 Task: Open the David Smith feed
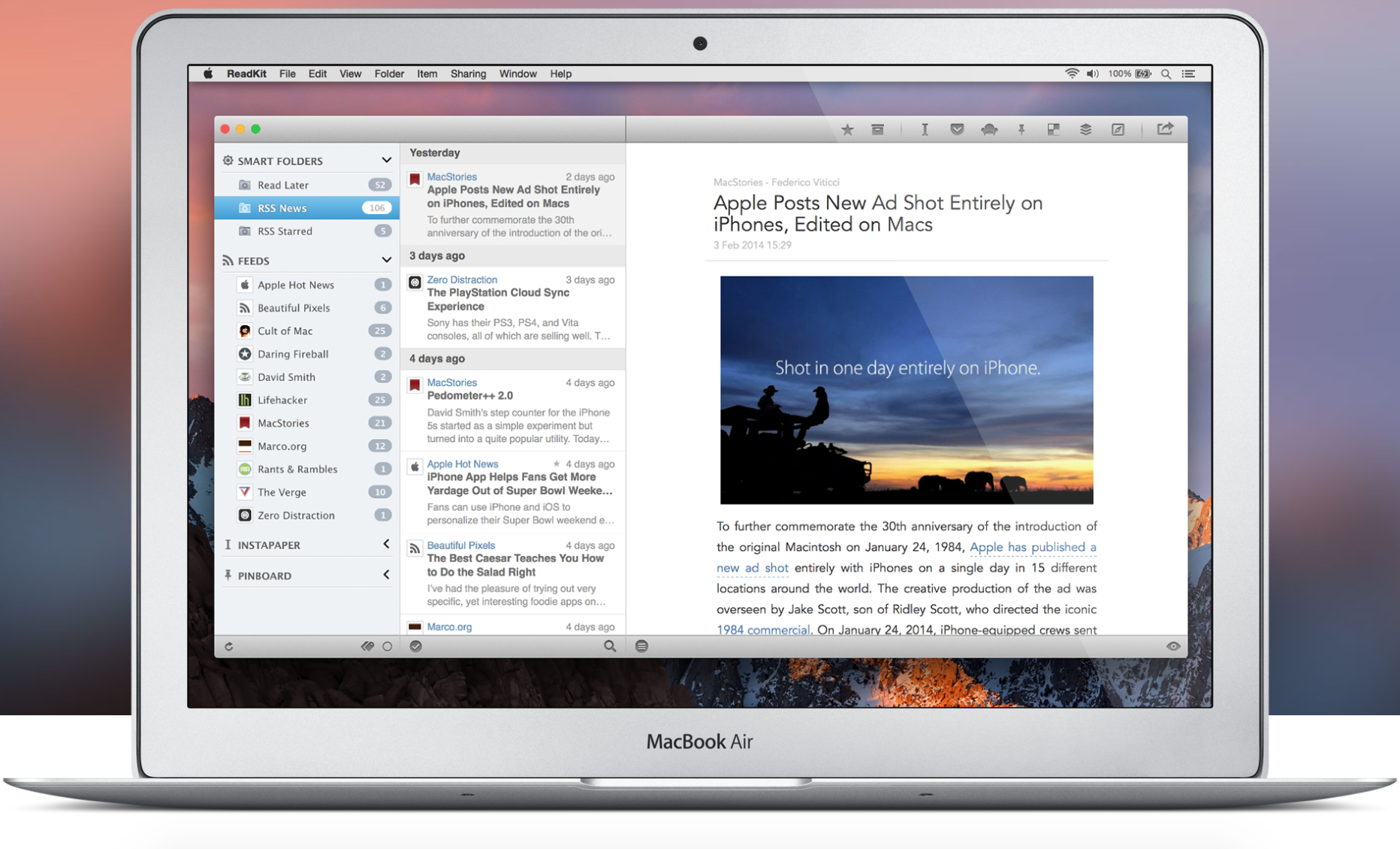(306, 377)
